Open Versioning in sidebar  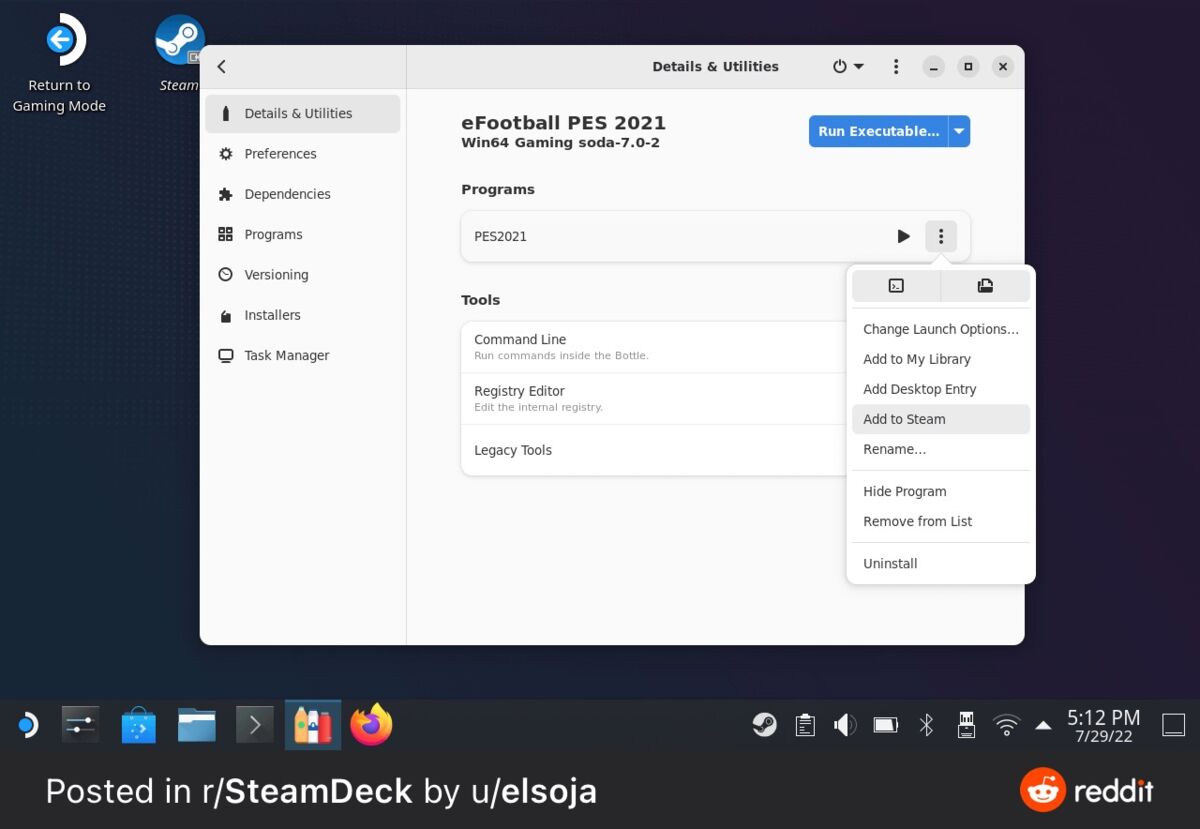(303, 274)
